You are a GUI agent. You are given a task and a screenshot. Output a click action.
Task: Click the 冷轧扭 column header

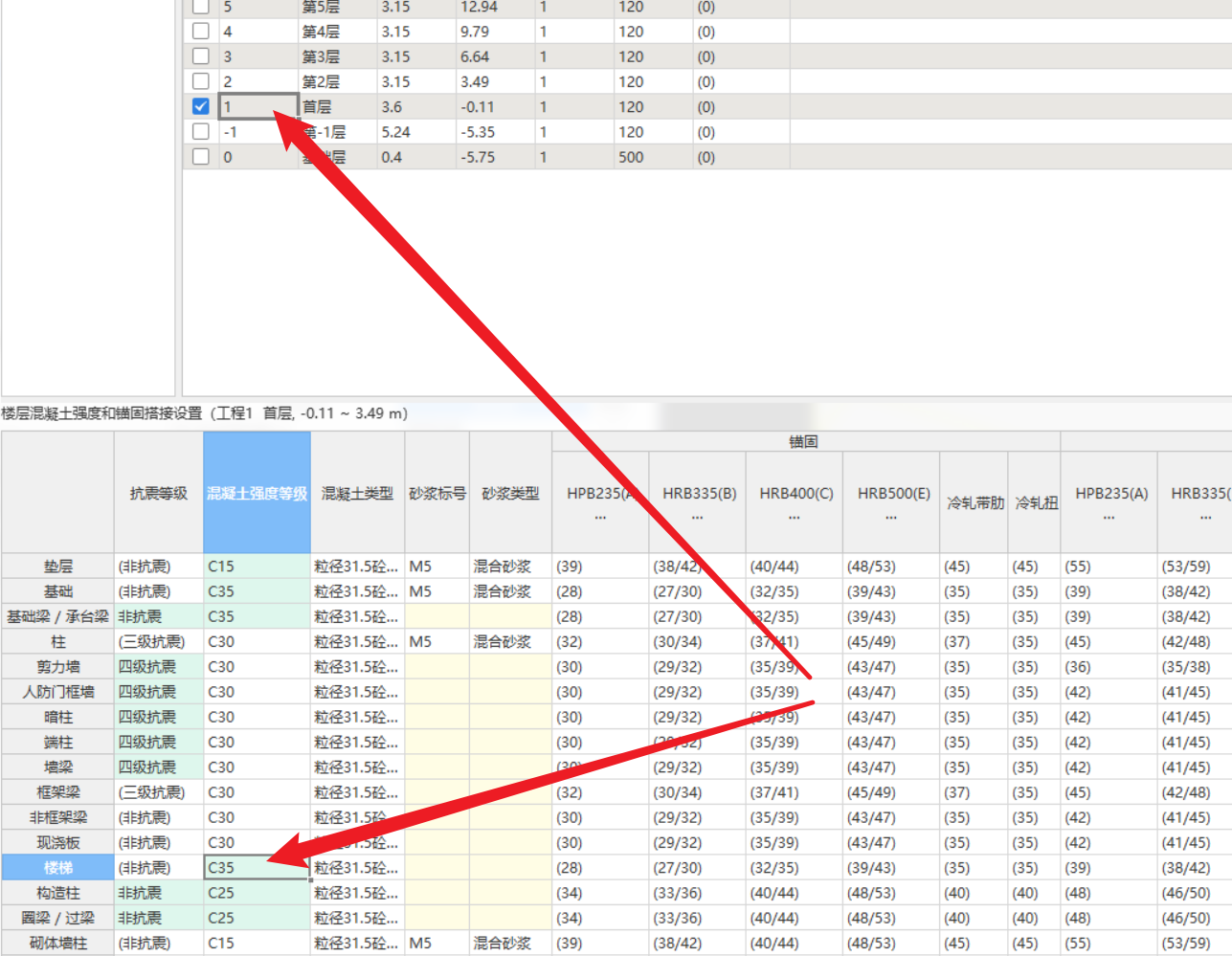click(1035, 502)
